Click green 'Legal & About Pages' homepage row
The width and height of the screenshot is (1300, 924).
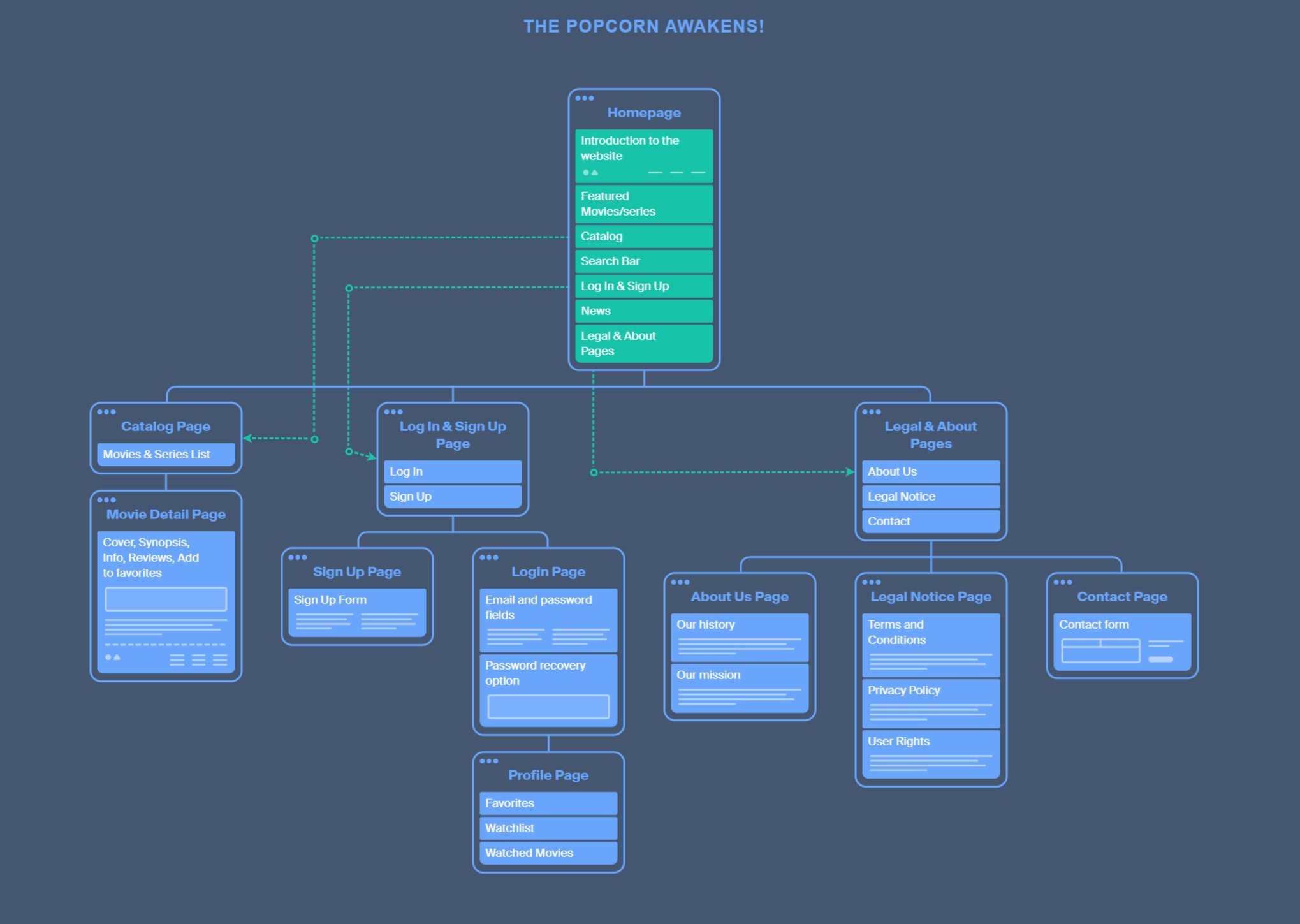point(644,344)
